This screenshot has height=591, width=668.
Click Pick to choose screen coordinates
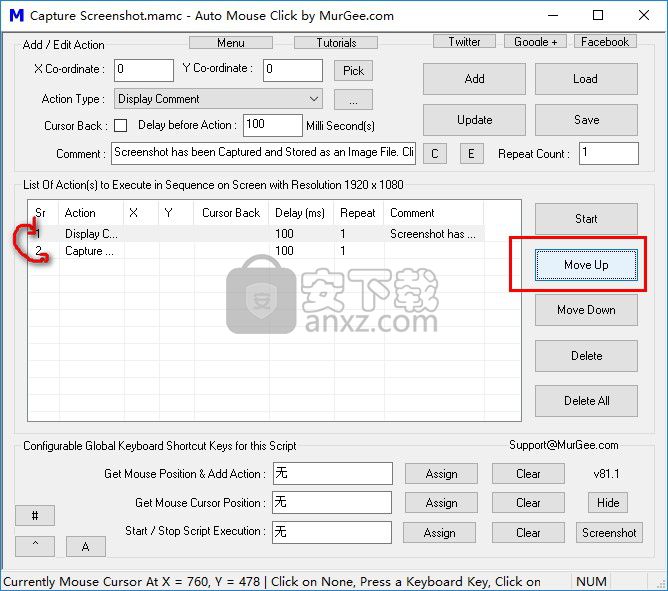[353, 71]
